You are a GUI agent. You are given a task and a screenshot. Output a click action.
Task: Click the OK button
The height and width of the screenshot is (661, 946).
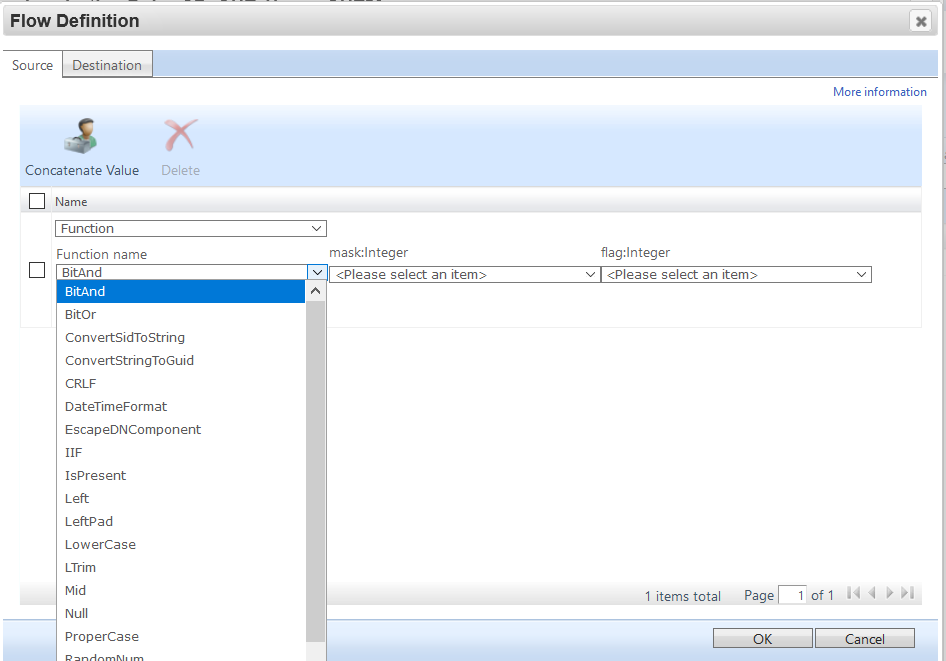(x=762, y=638)
